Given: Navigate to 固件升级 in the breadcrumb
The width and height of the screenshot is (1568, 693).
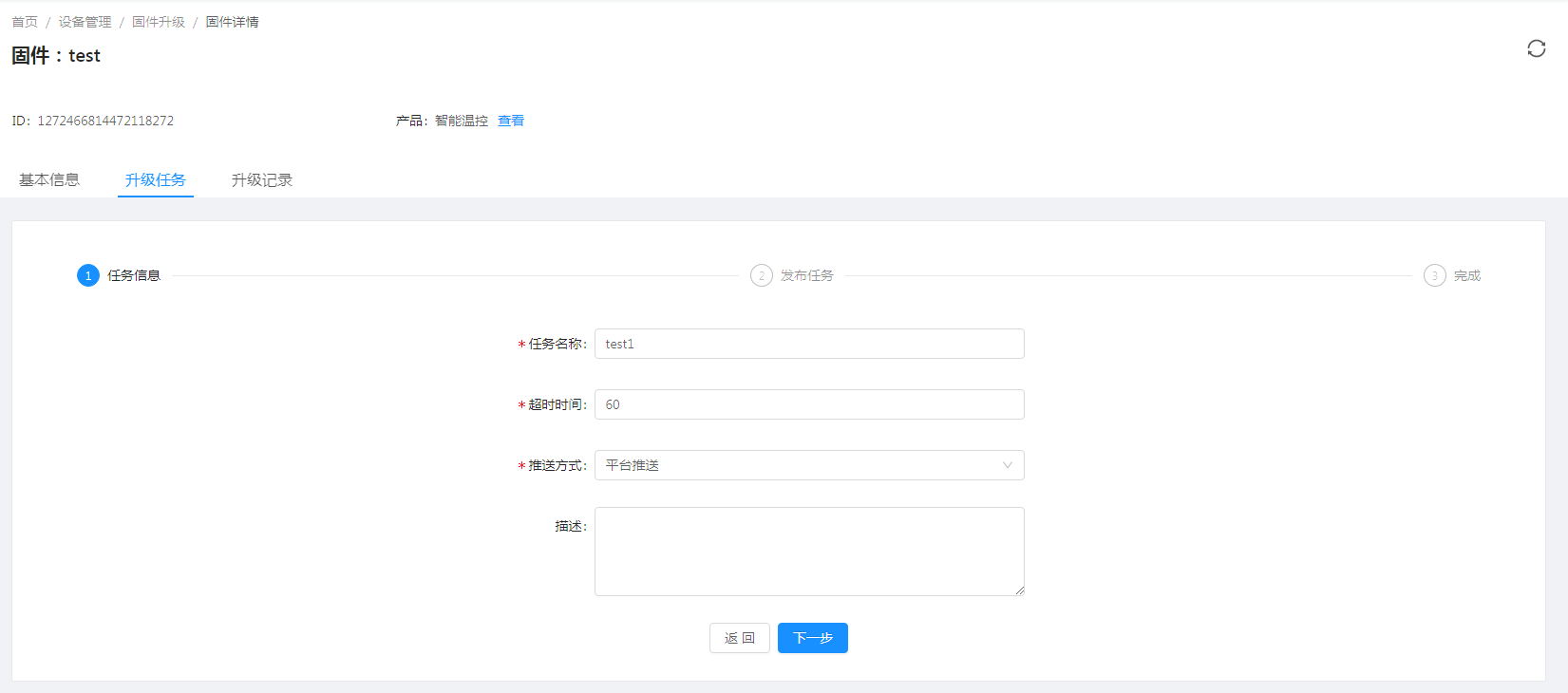Looking at the screenshot, I should 159,22.
